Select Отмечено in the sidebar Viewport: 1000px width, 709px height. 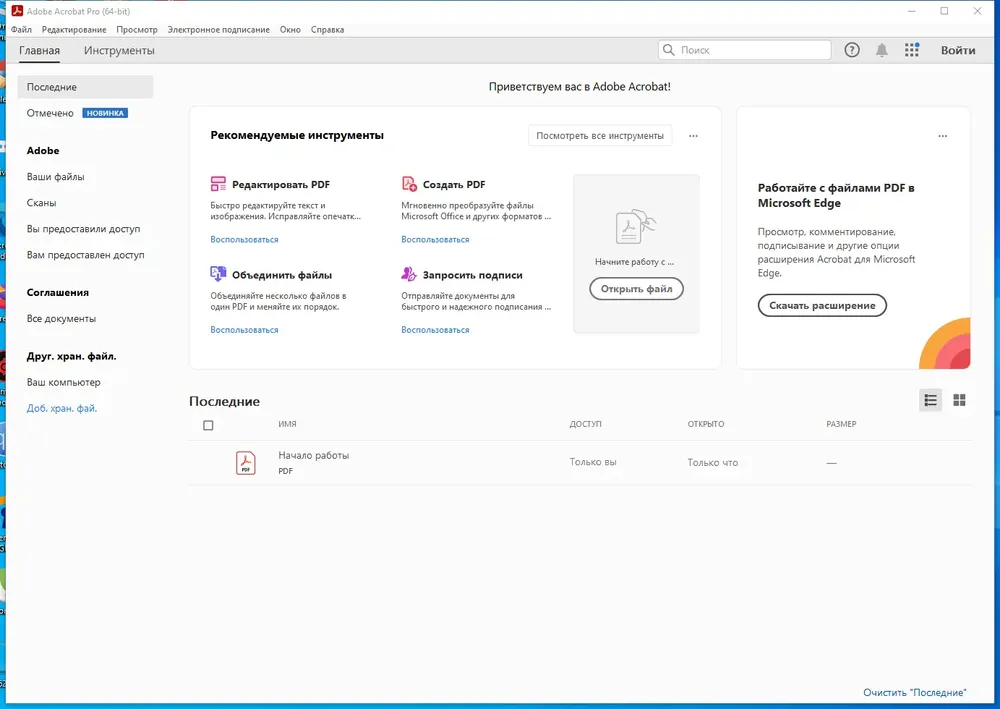point(50,113)
